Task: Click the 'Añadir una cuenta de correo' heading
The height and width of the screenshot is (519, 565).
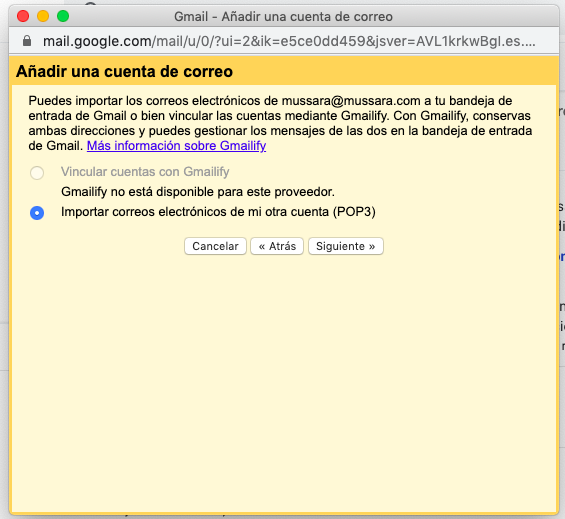Action: (x=124, y=71)
